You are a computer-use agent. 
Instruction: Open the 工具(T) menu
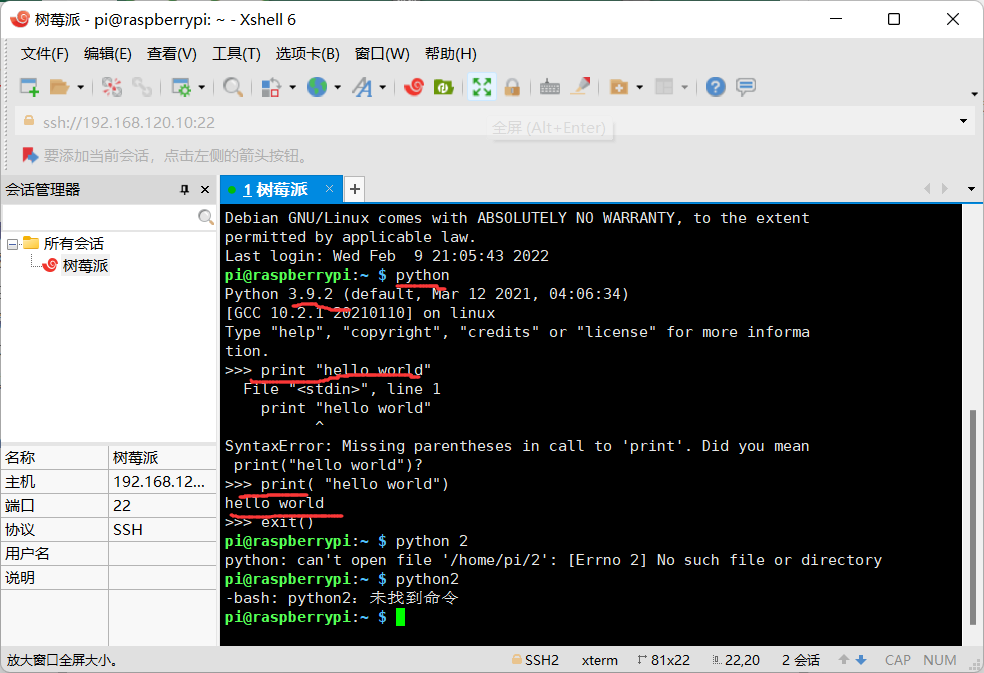click(236, 54)
